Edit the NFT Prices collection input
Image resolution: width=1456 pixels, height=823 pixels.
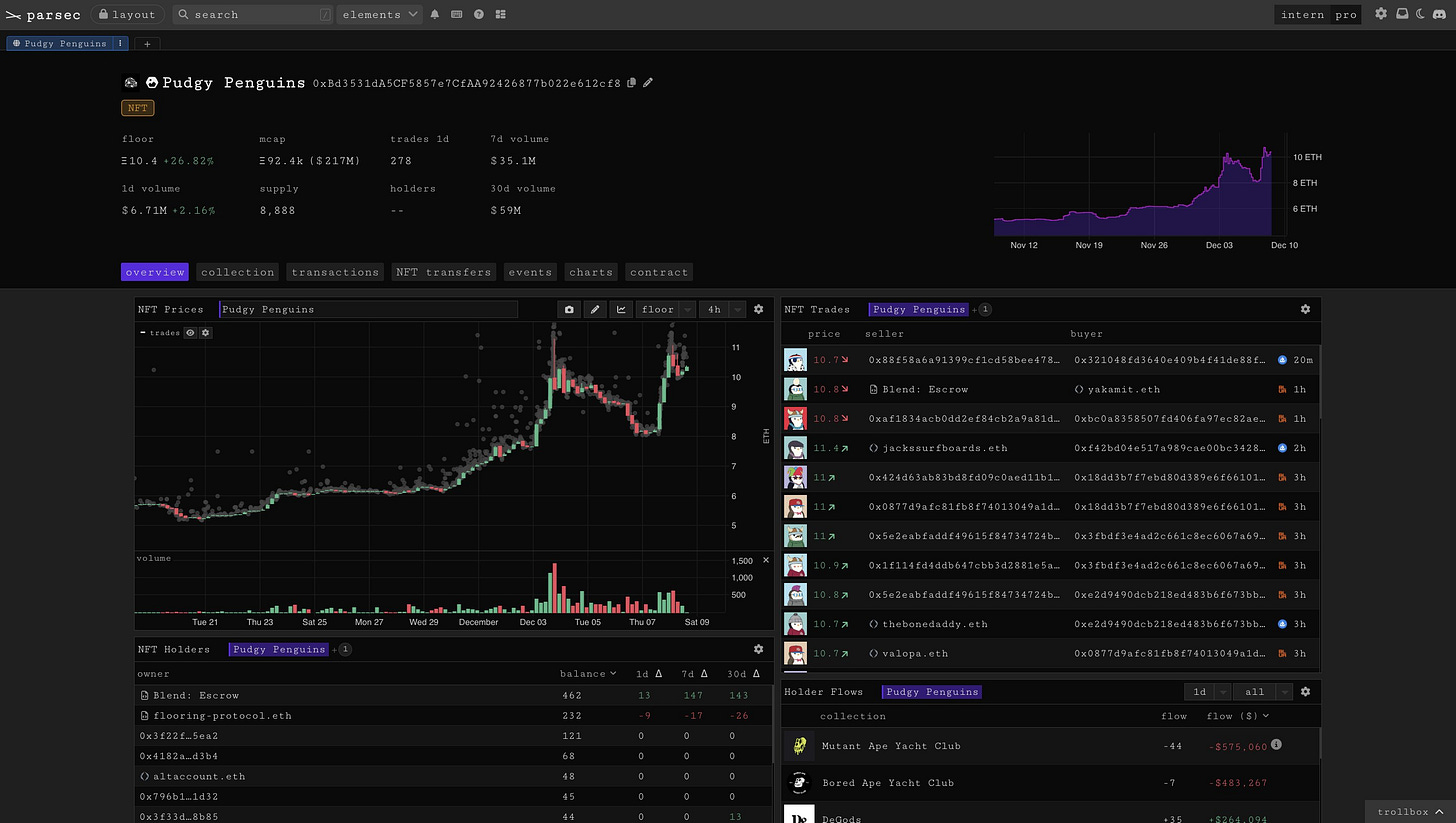[x=368, y=309]
